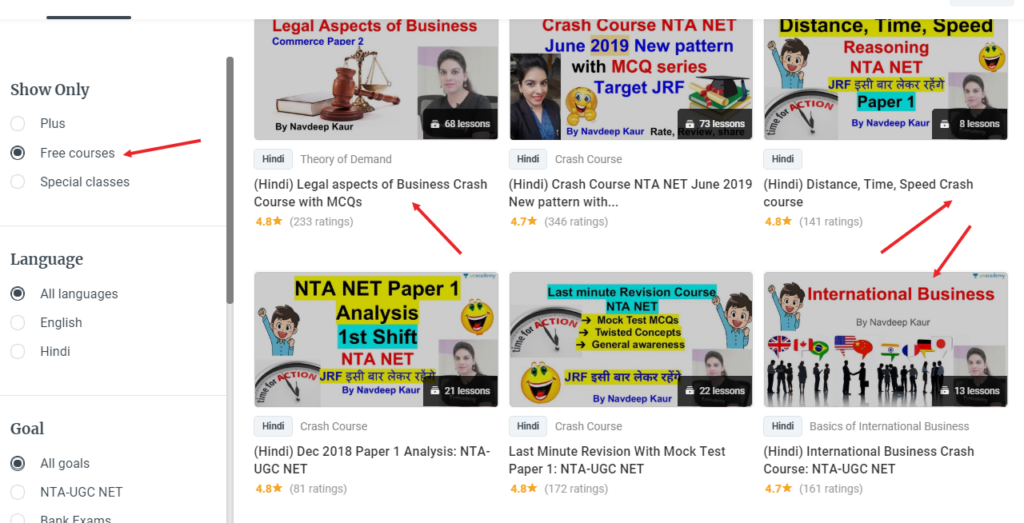Open the International Business course thumbnail
1024x523 pixels.
point(886,340)
